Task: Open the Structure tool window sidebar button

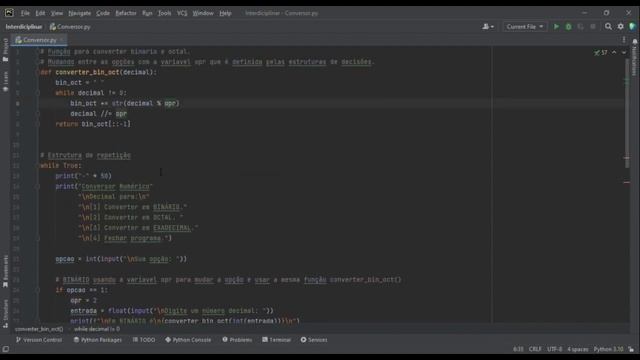Action: pyautogui.click(x=5, y=314)
